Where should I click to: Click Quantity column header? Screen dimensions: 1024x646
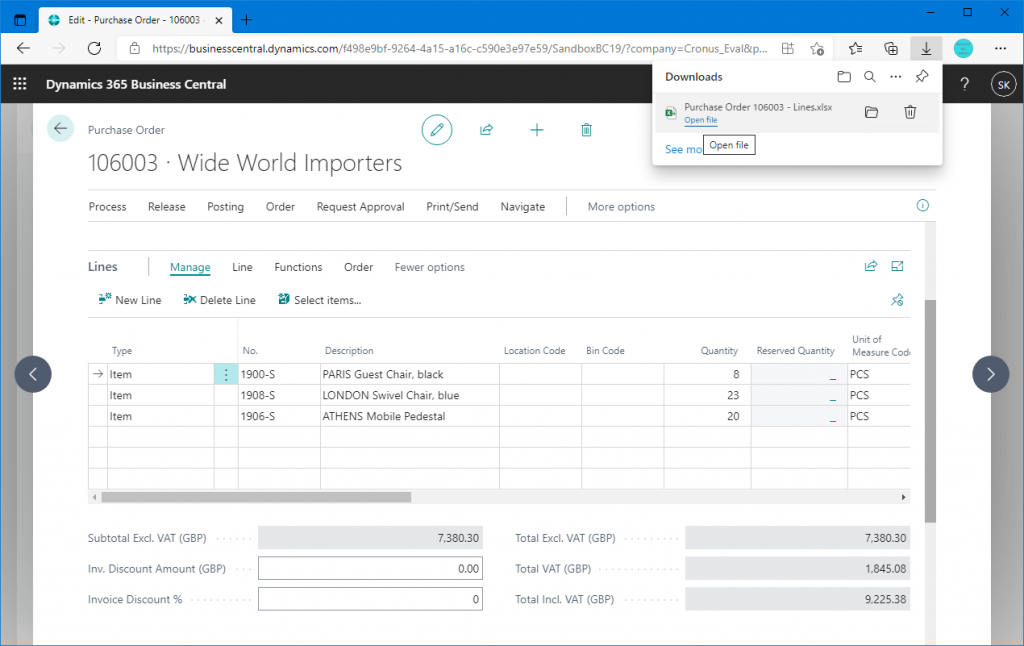coord(719,351)
